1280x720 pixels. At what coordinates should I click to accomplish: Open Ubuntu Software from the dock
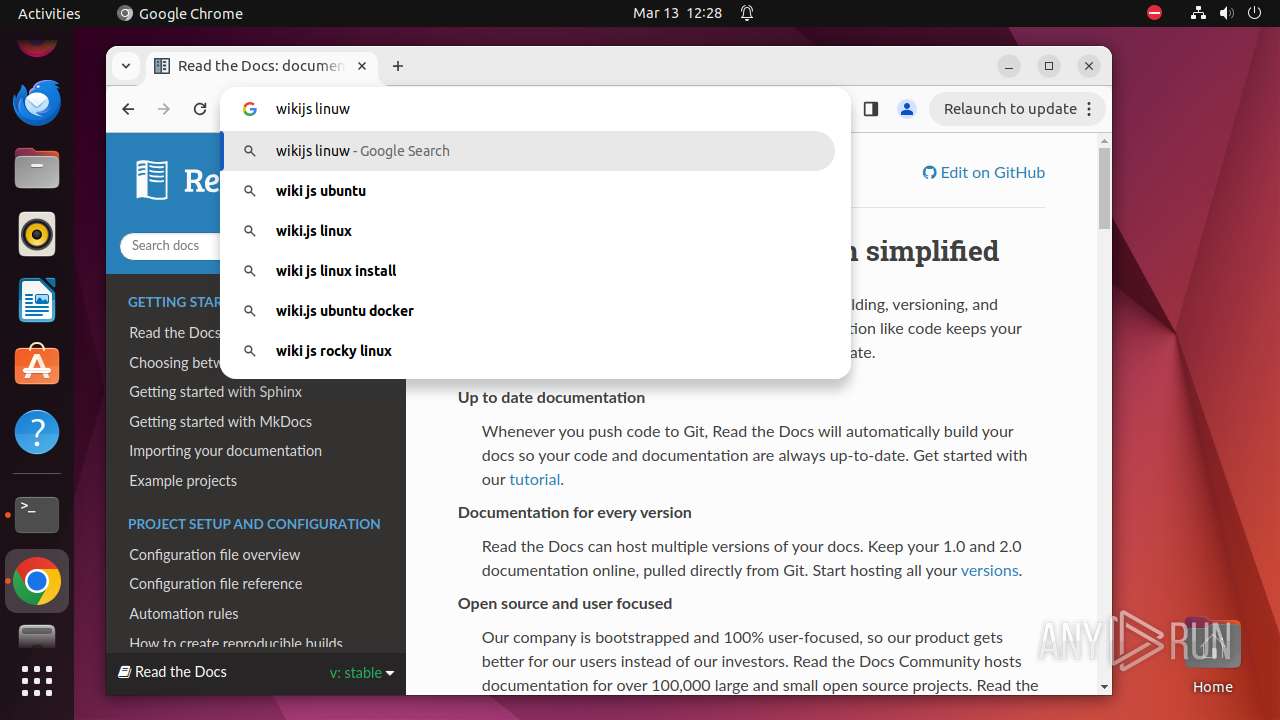pos(37,366)
